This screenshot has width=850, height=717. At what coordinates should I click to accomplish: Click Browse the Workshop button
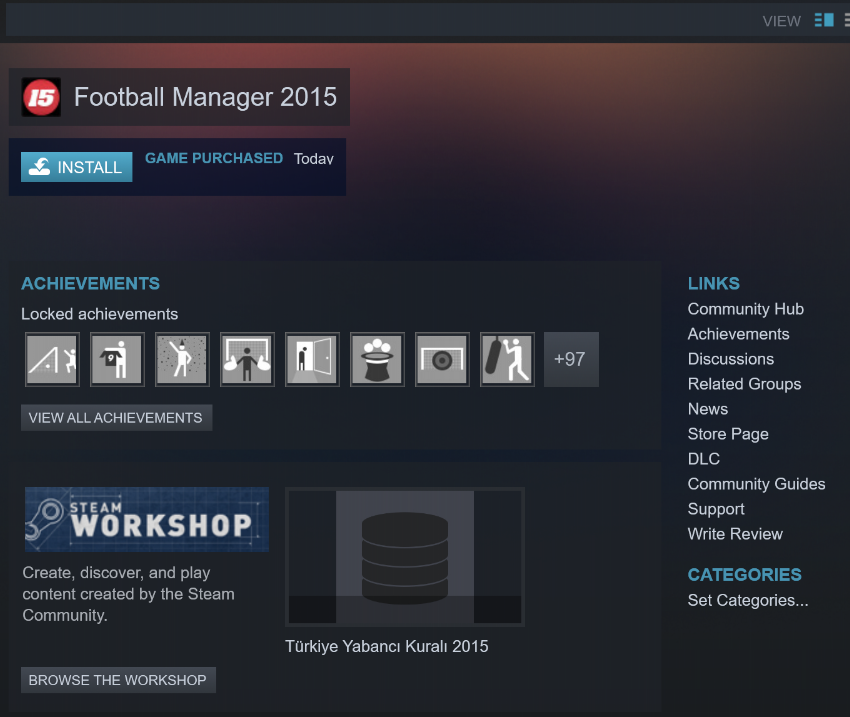coord(118,680)
